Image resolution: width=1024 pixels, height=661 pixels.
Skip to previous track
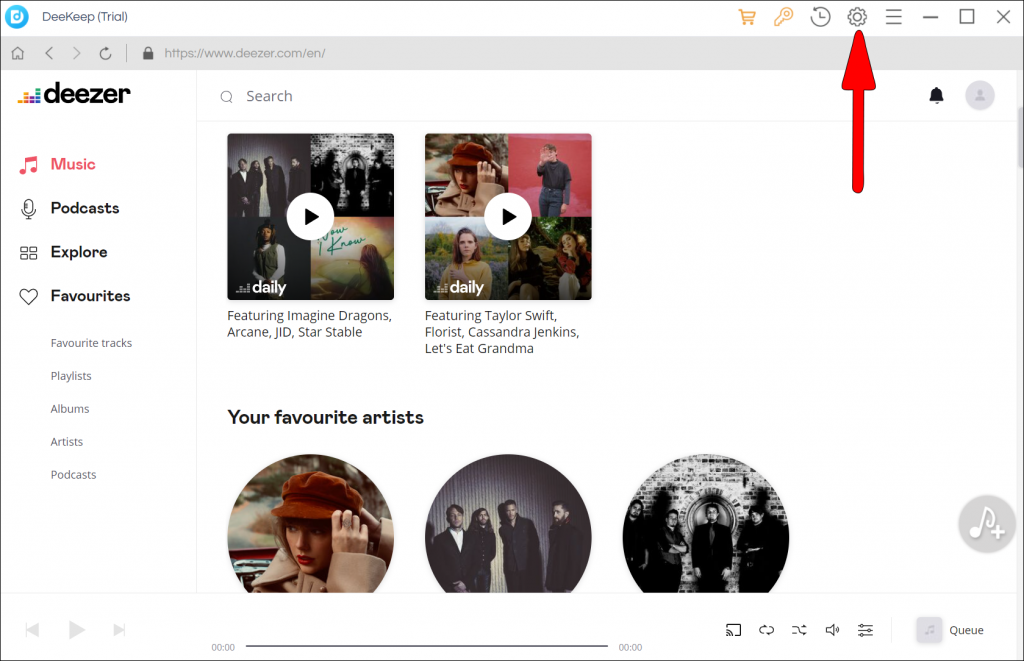click(x=32, y=630)
